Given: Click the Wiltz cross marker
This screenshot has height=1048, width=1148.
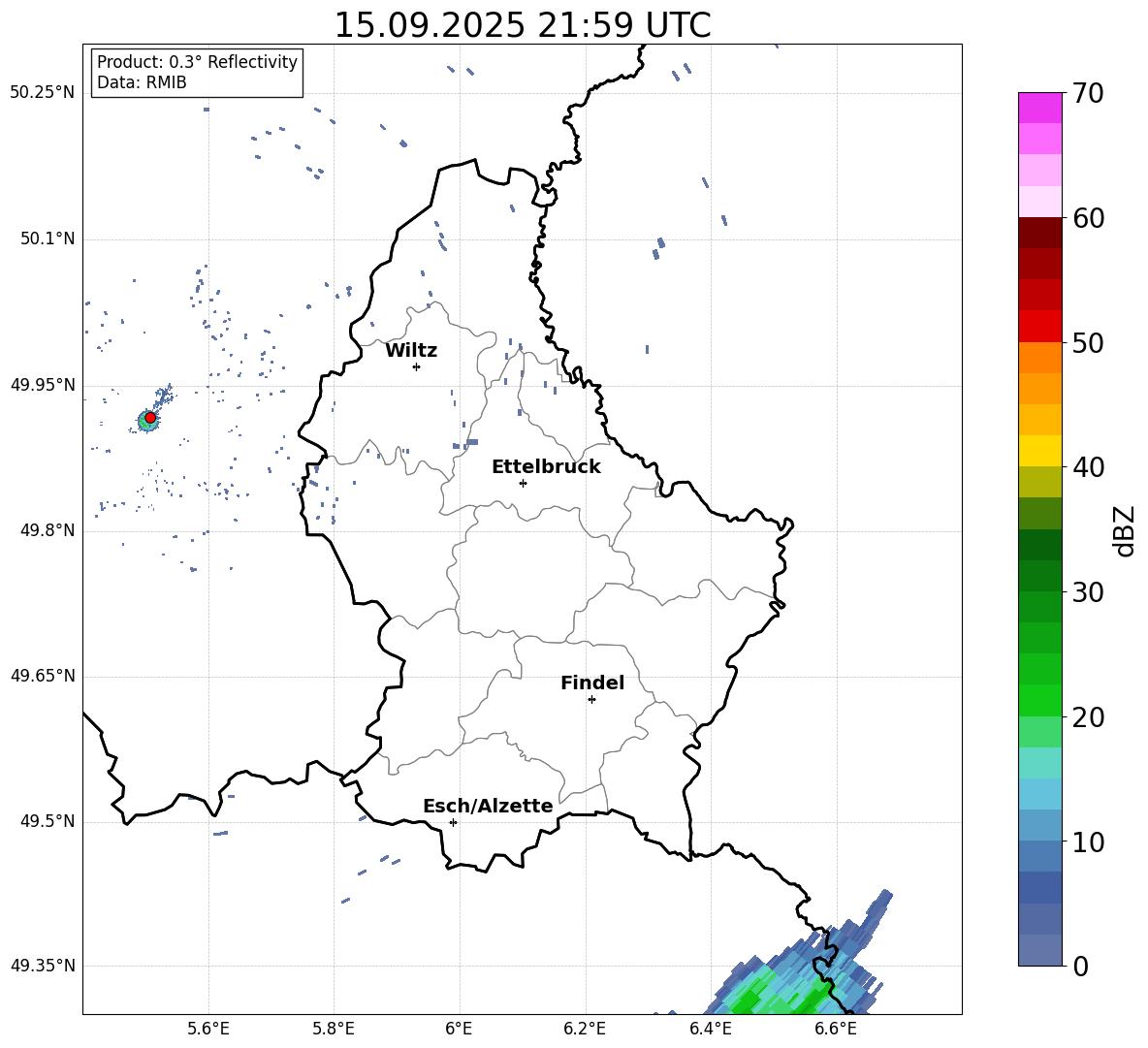Looking at the screenshot, I should pos(417,366).
